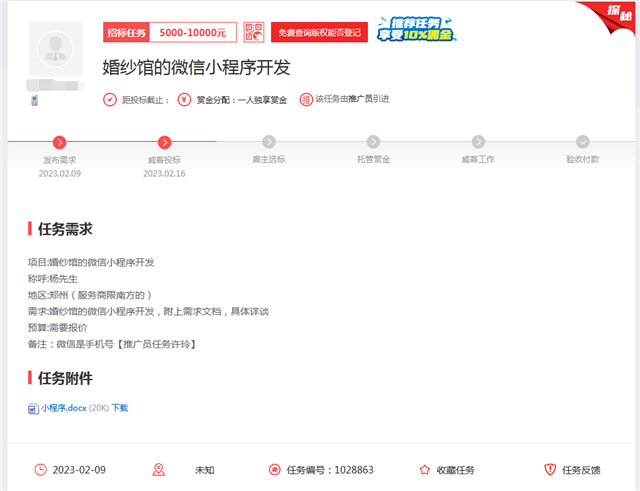Open the 小程序.docx file link

(x=64, y=408)
